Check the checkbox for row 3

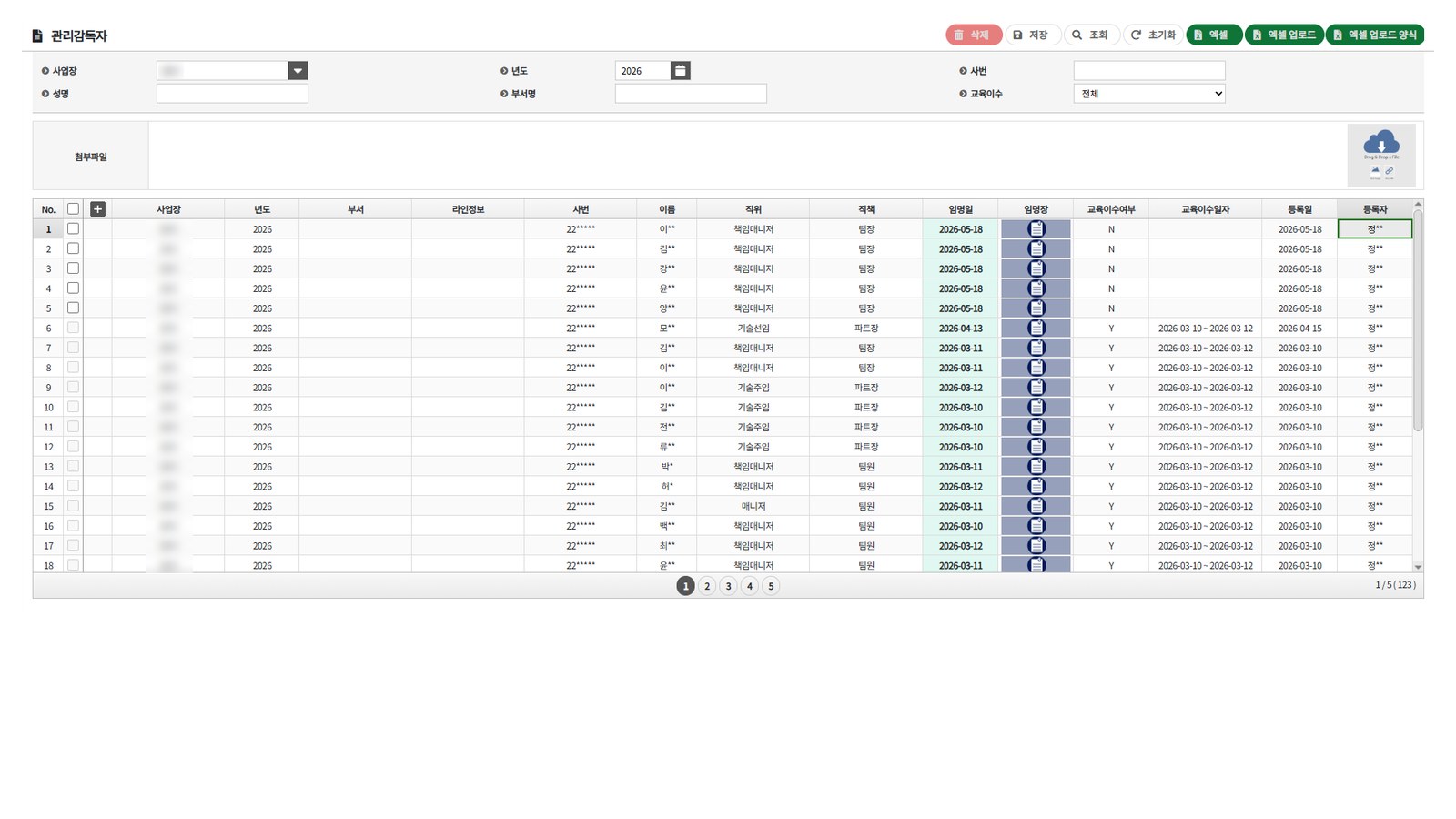(x=73, y=268)
